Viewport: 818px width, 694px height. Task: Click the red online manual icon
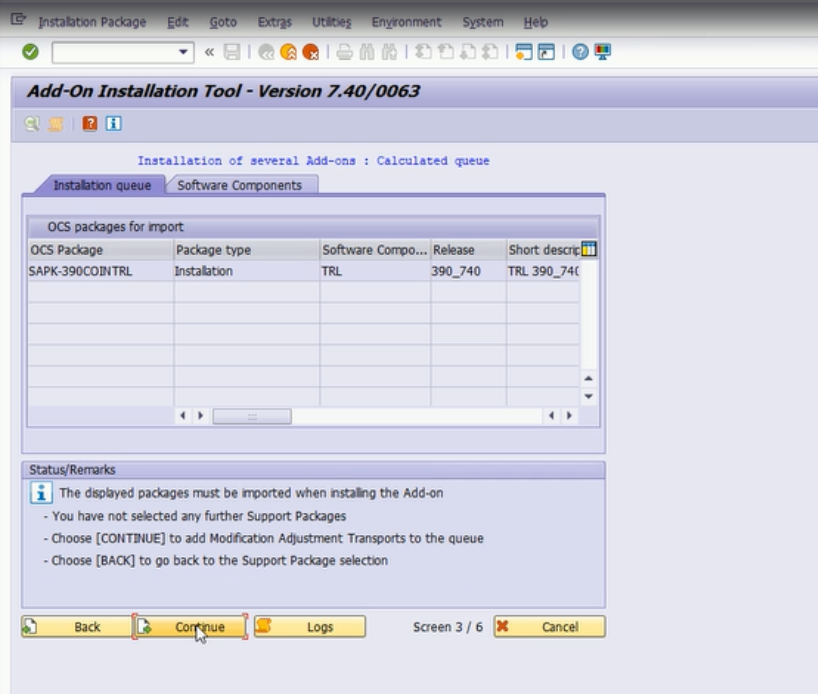tap(90, 124)
